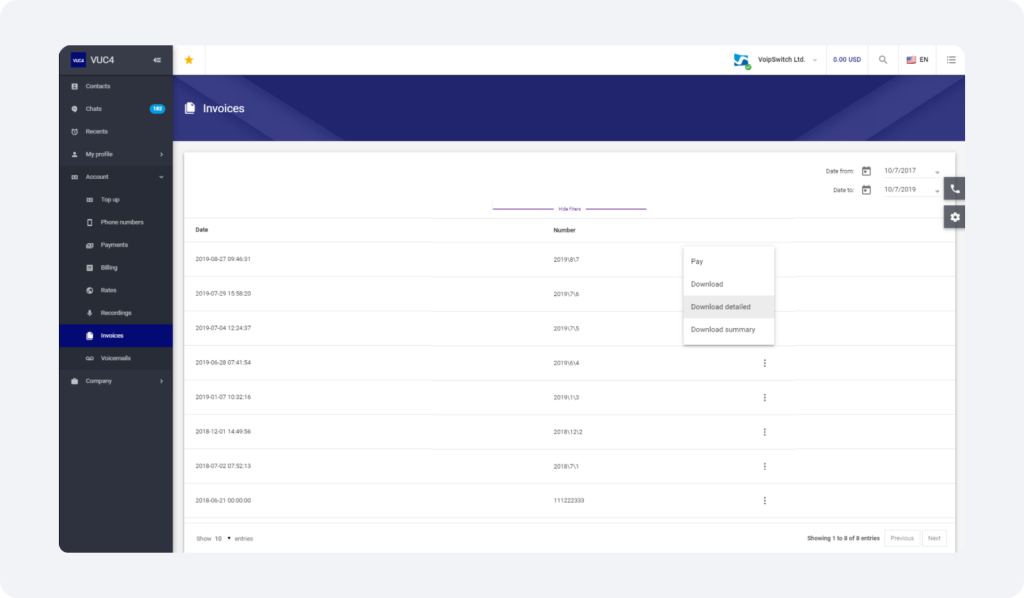Choose Download from the context menu
Image resolution: width=1024 pixels, height=598 pixels.
pos(729,284)
